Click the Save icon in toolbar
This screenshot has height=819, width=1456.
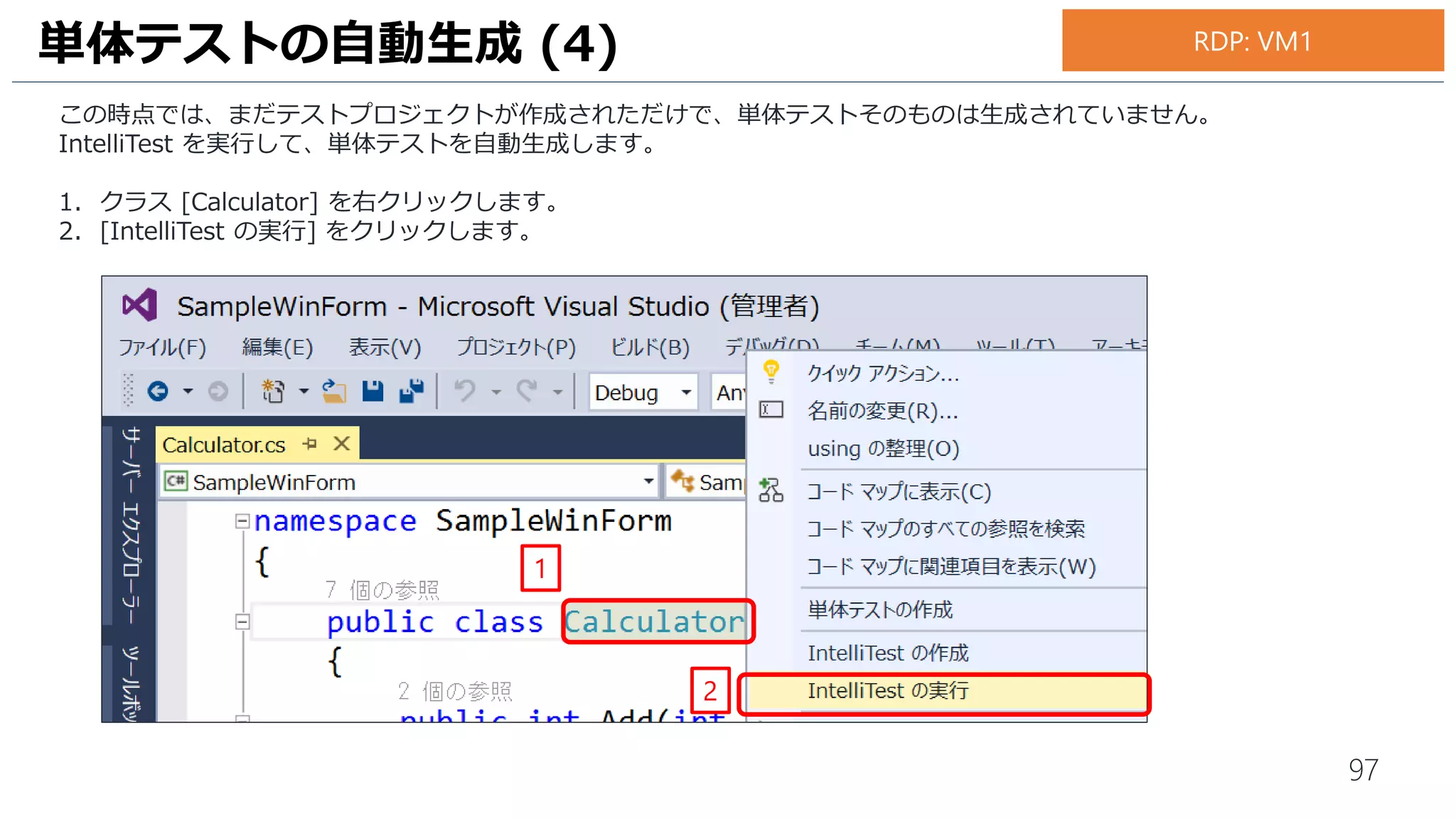pyautogui.click(x=373, y=391)
